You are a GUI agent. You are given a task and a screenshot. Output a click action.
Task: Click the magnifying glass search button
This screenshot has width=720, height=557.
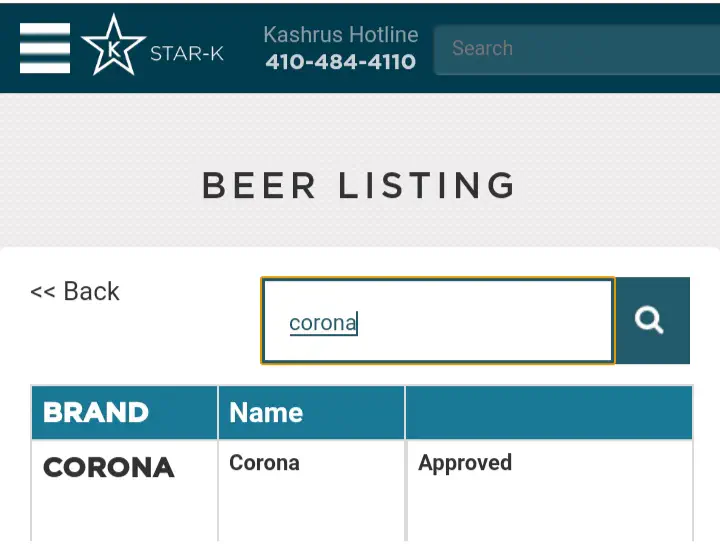(651, 320)
